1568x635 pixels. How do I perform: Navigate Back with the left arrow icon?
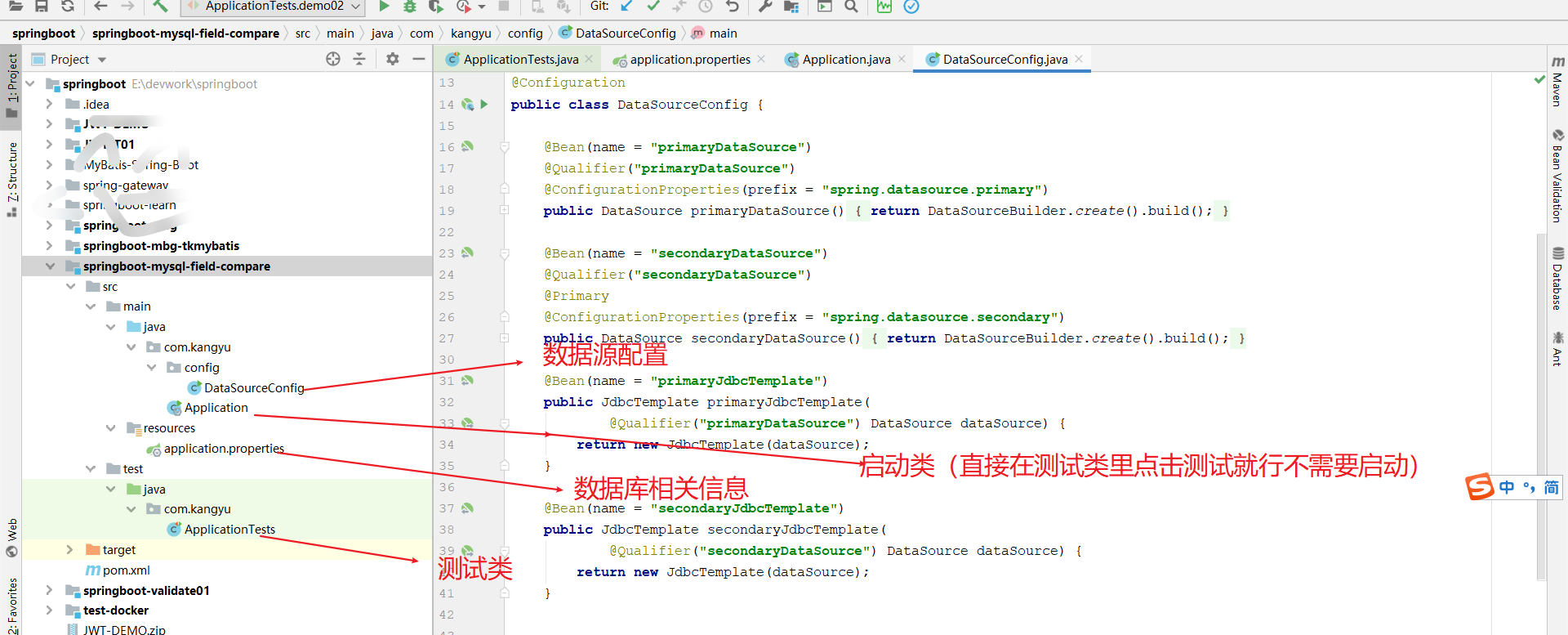(101, 7)
